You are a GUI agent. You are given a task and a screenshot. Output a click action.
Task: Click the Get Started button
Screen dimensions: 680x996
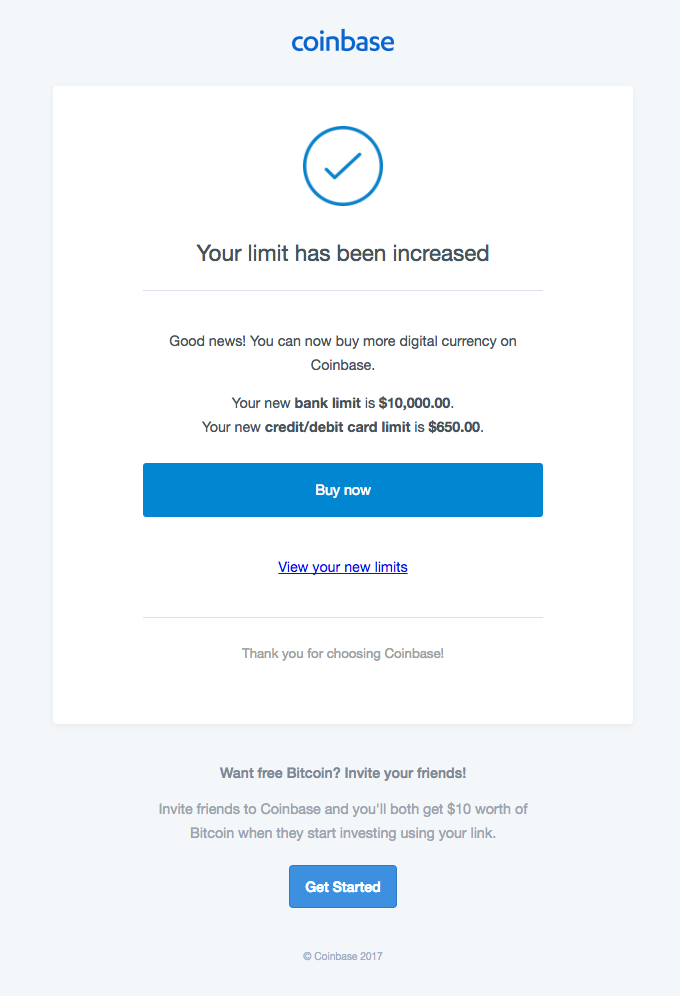tap(343, 886)
